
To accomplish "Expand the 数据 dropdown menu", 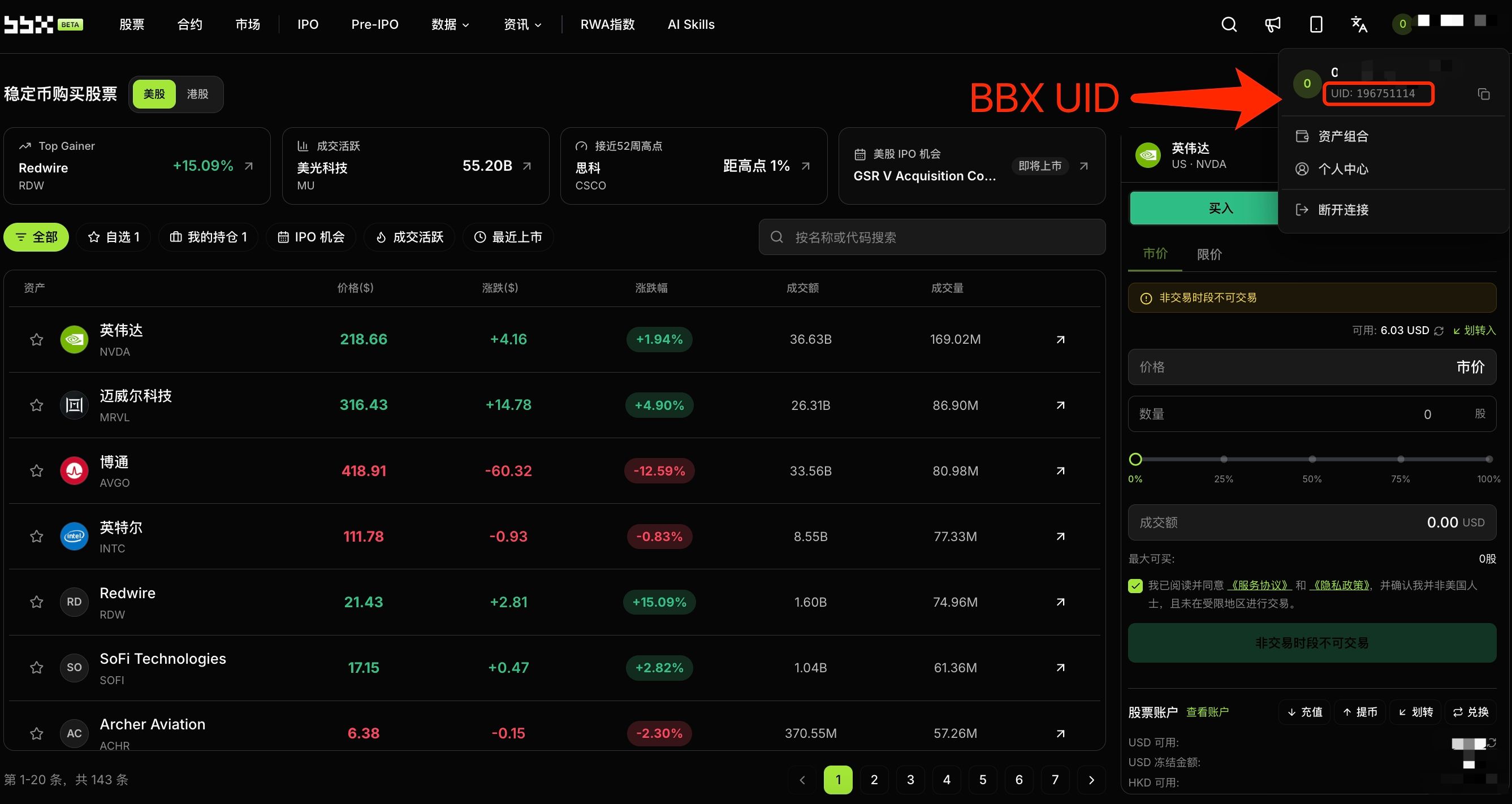I will click(x=450, y=24).
